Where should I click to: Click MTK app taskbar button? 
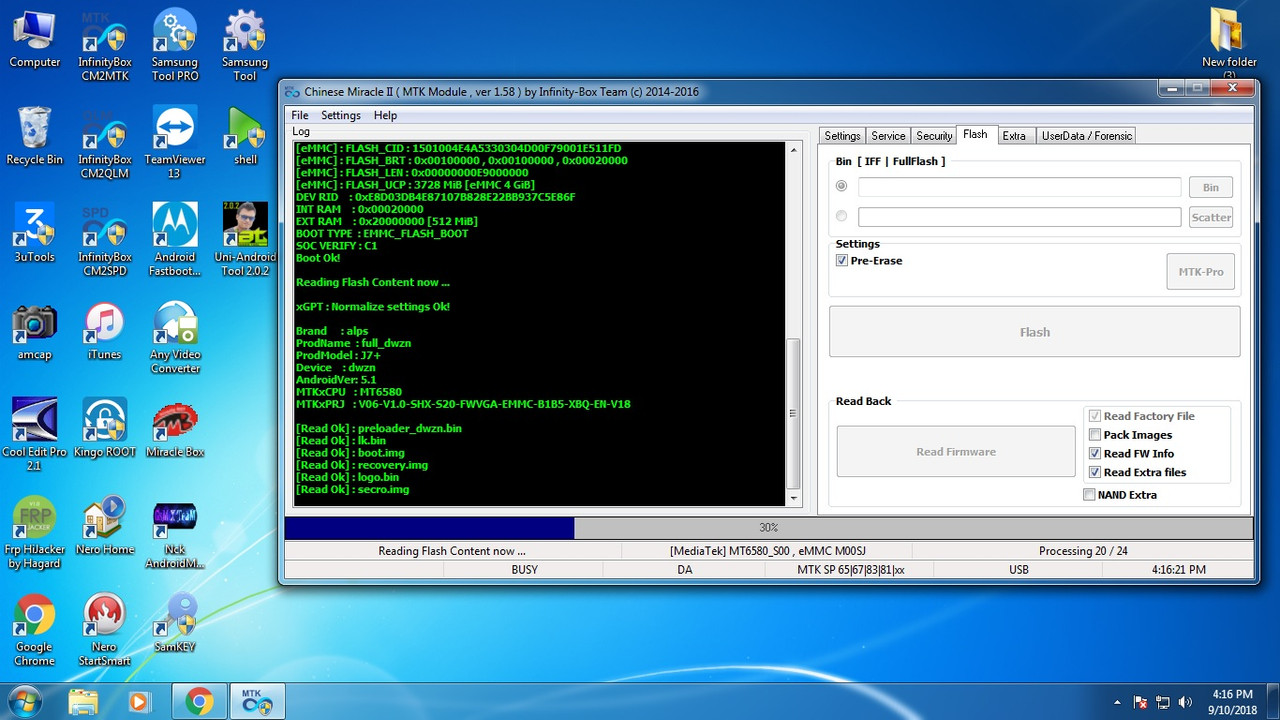(x=257, y=702)
